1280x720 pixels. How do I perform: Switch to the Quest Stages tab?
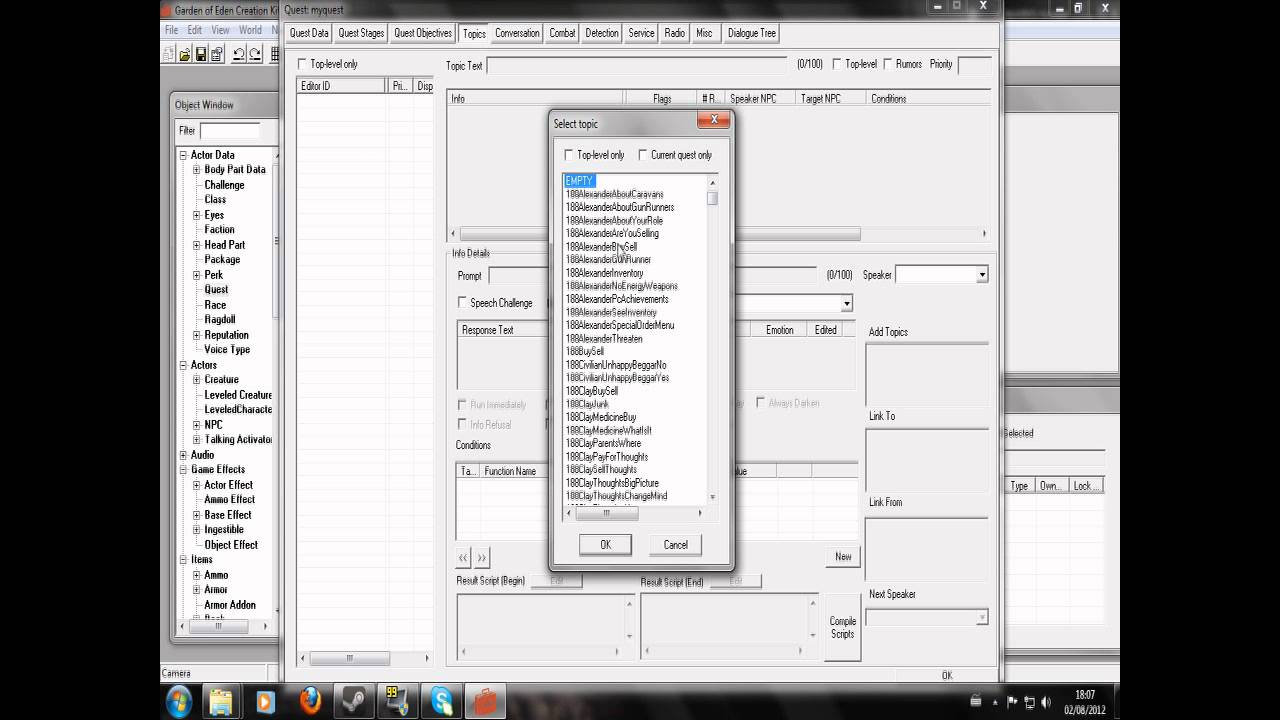pos(361,33)
